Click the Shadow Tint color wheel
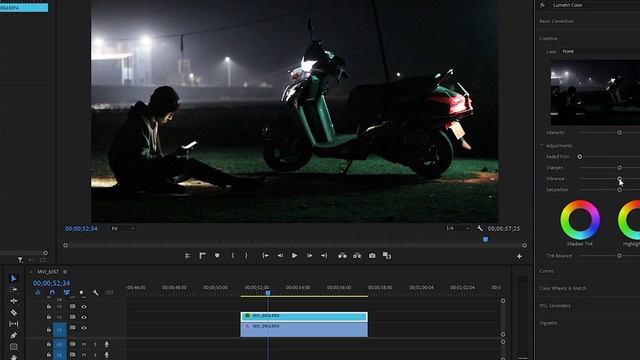The image size is (640, 360). (580, 220)
